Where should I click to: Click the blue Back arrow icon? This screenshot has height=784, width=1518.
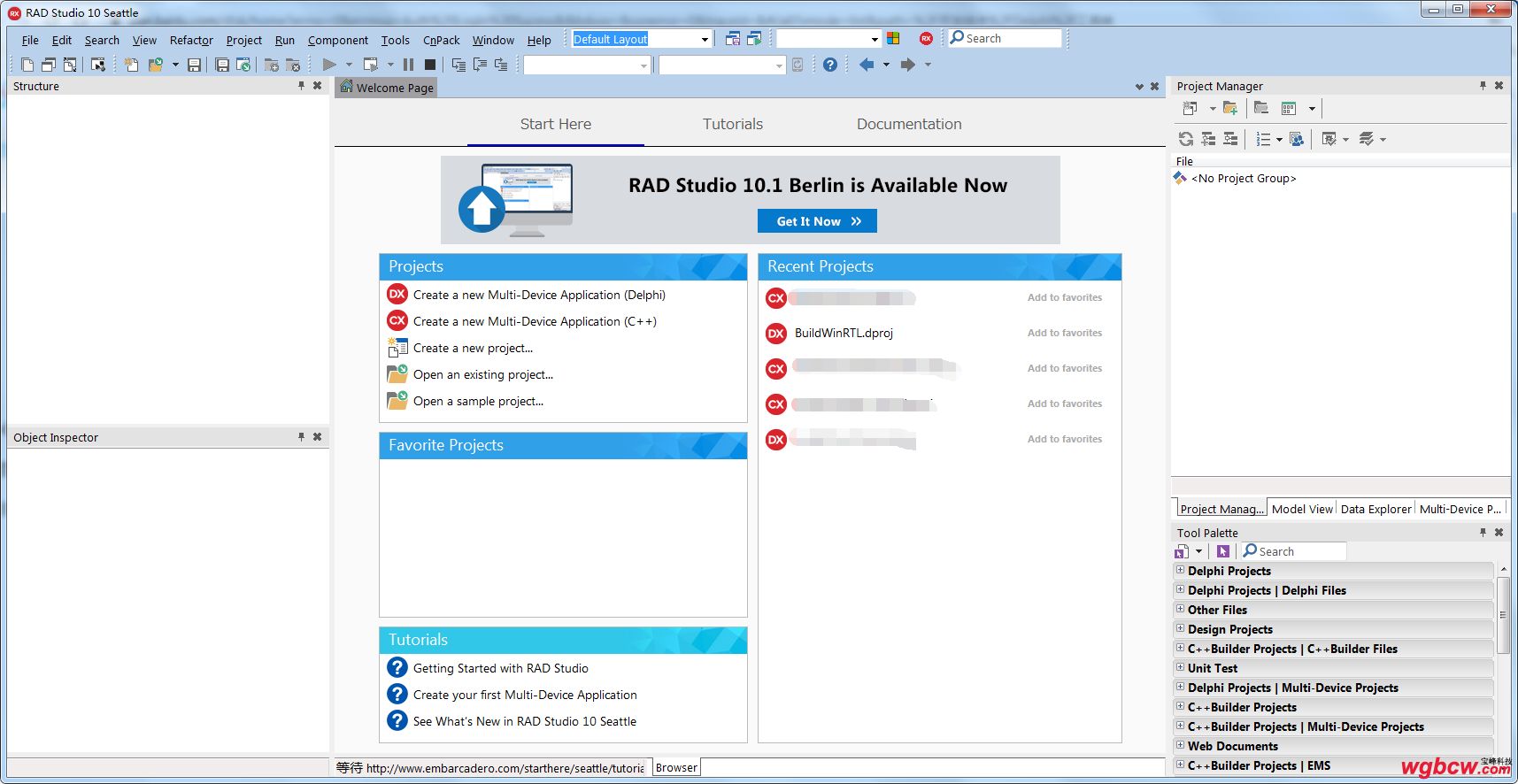click(867, 65)
